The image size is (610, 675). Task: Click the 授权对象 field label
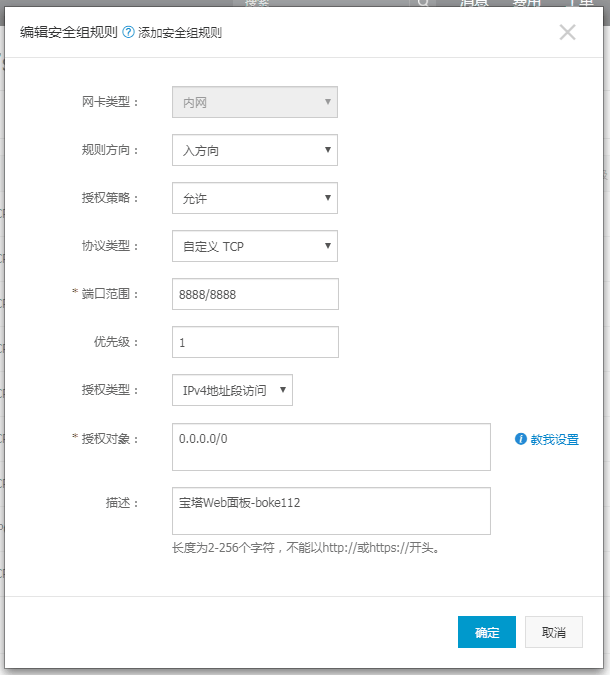(110, 439)
